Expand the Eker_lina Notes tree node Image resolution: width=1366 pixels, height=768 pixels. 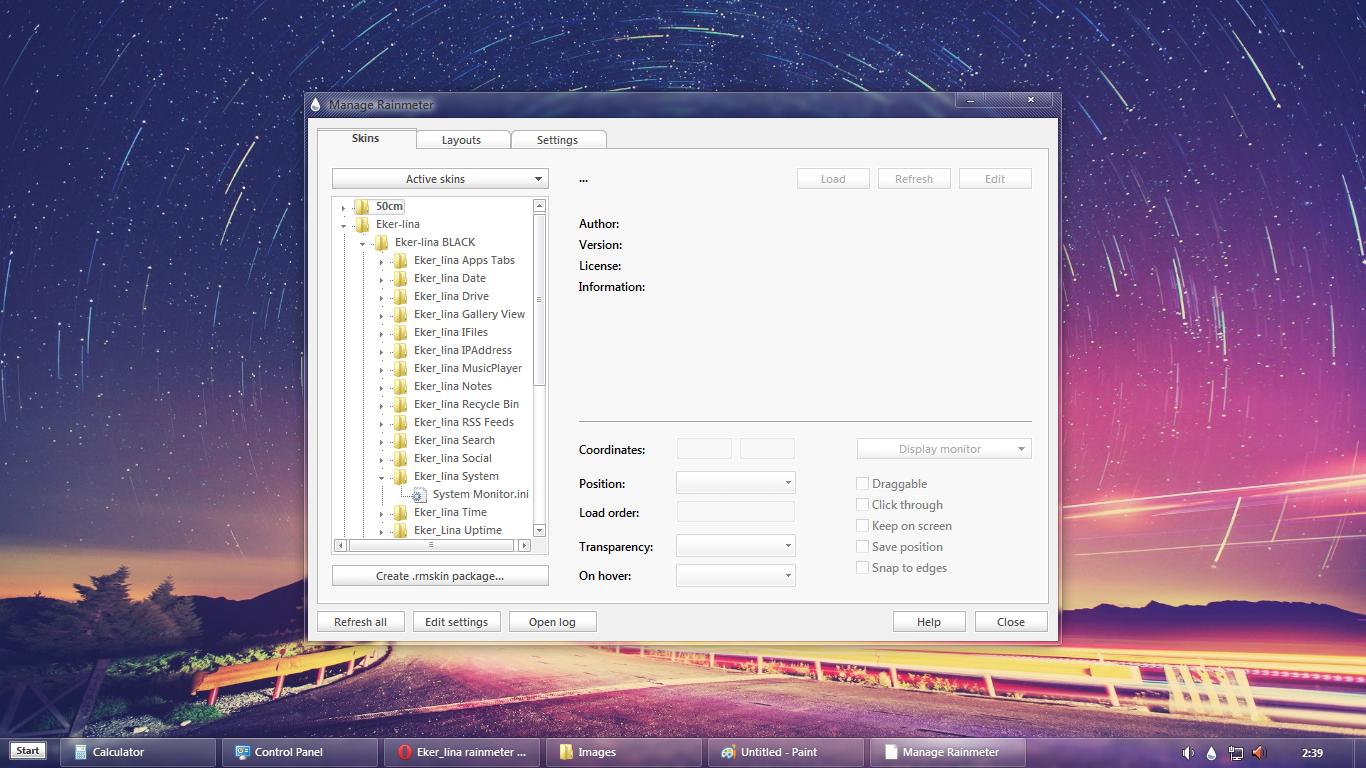(x=381, y=388)
